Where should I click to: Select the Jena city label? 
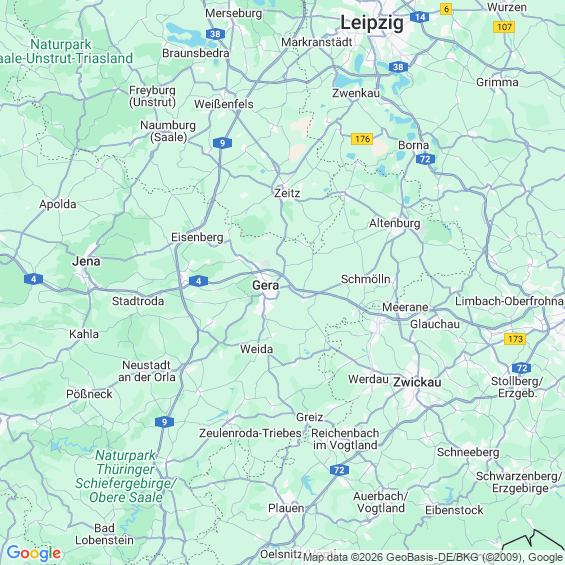click(86, 261)
